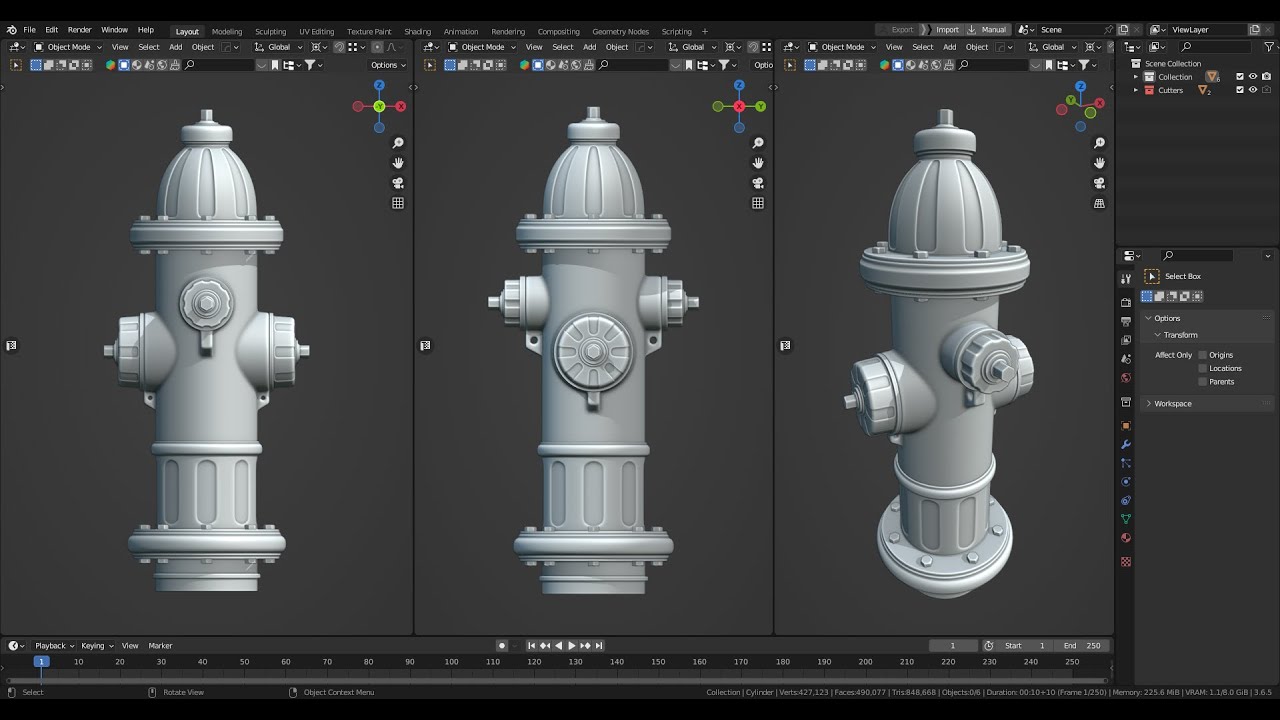This screenshot has width=1280, height=720.
Task: Hide the Cutters collection eye icon
Action: pos(1253,90)
